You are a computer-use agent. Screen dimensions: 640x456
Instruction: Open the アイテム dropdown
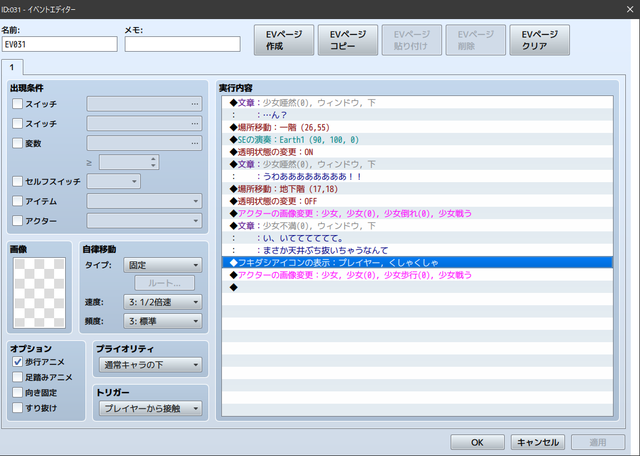[x=144, y=201]
